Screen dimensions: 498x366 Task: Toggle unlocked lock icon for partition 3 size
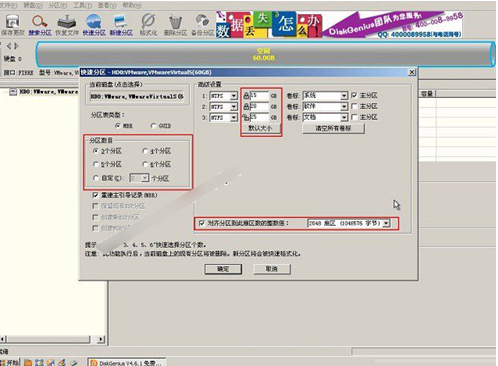246,117
